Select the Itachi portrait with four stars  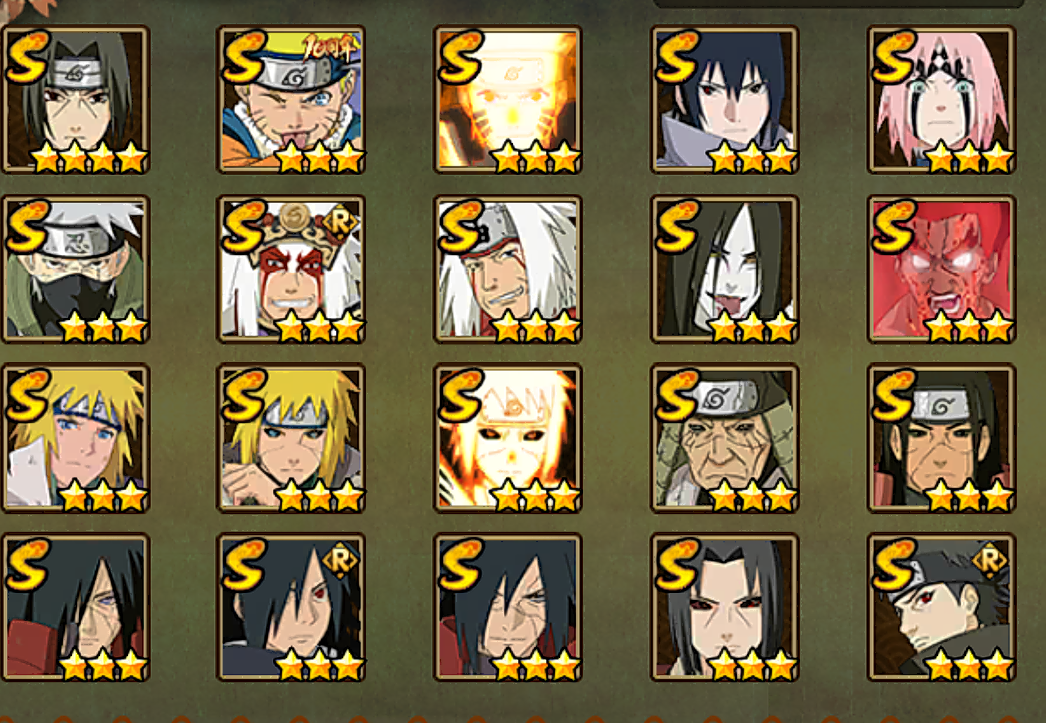coord(75,100)
